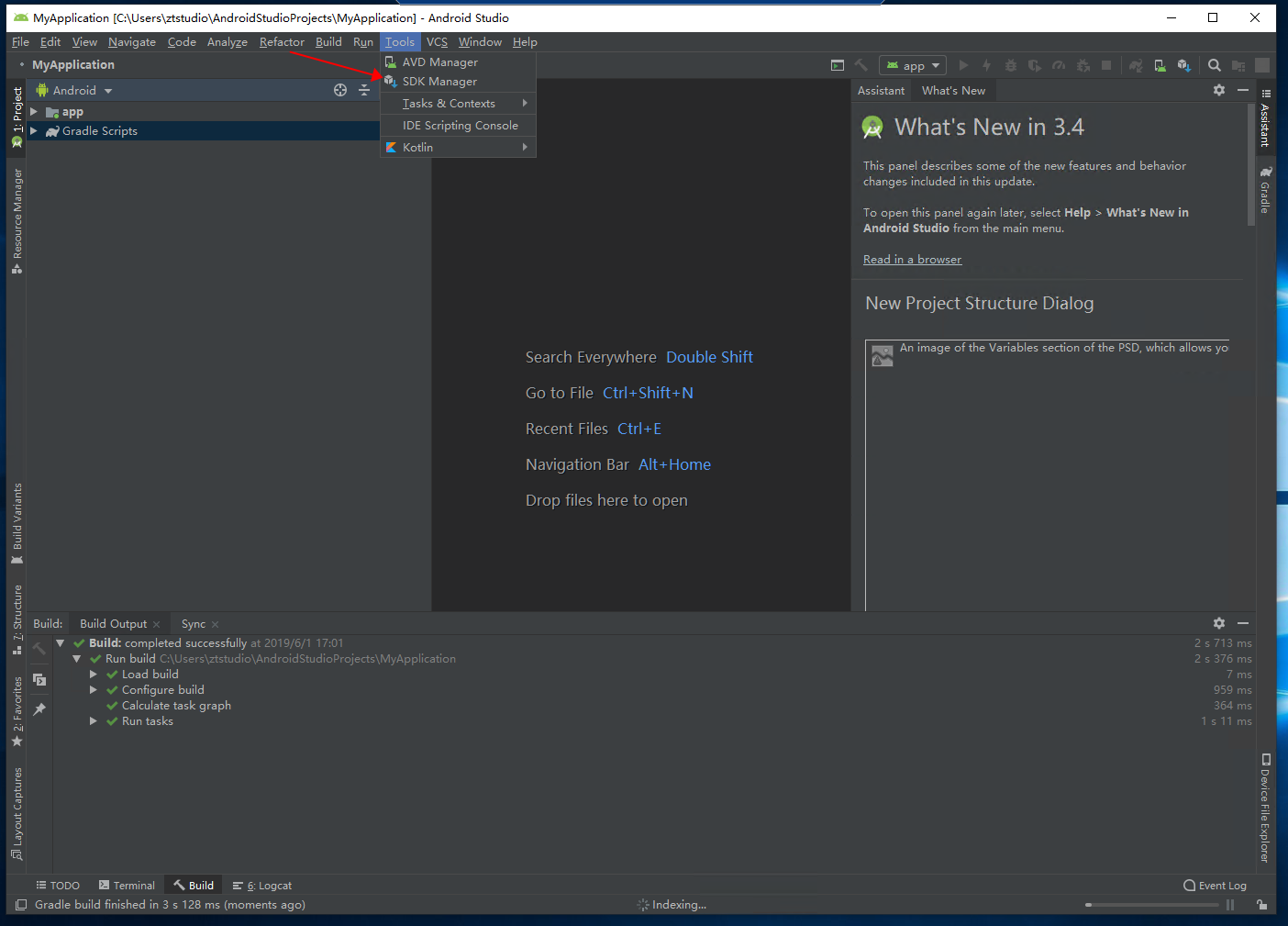This screenshot has width=1288, height=926.
Task: Click the Read in a browser link
Action: pyautogui.click(x=912, y=260)
